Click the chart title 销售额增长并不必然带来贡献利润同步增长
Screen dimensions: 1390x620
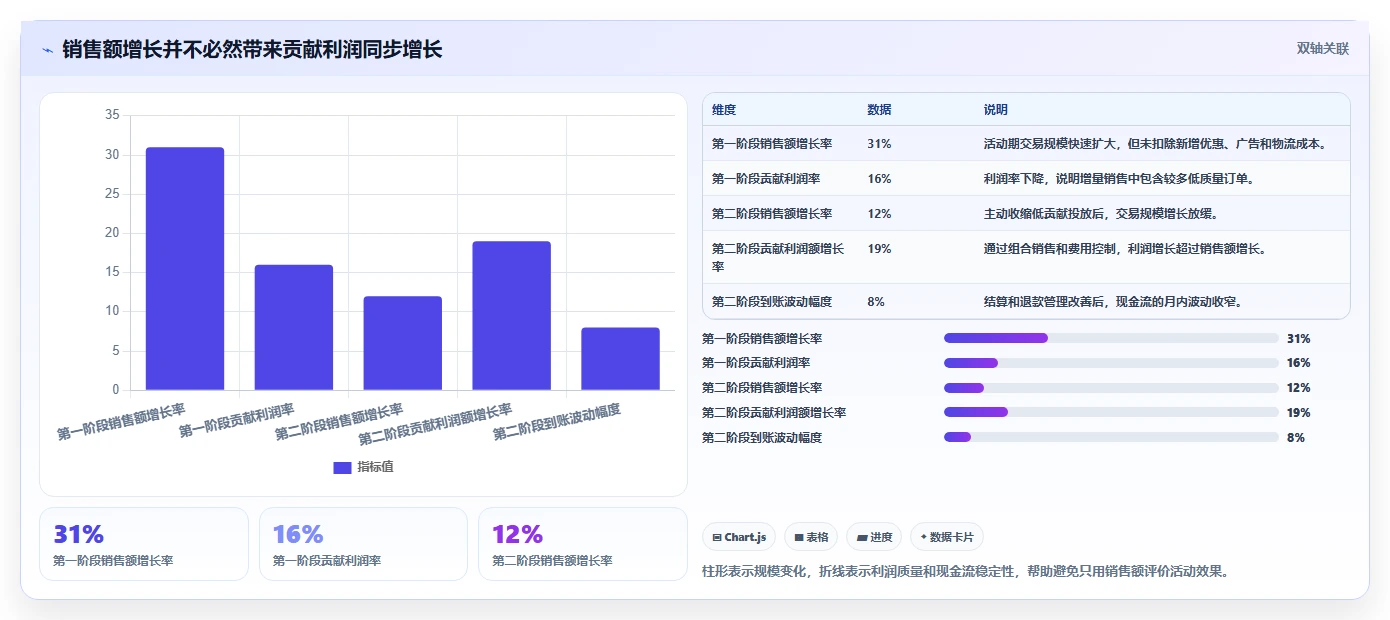(252, 49)
